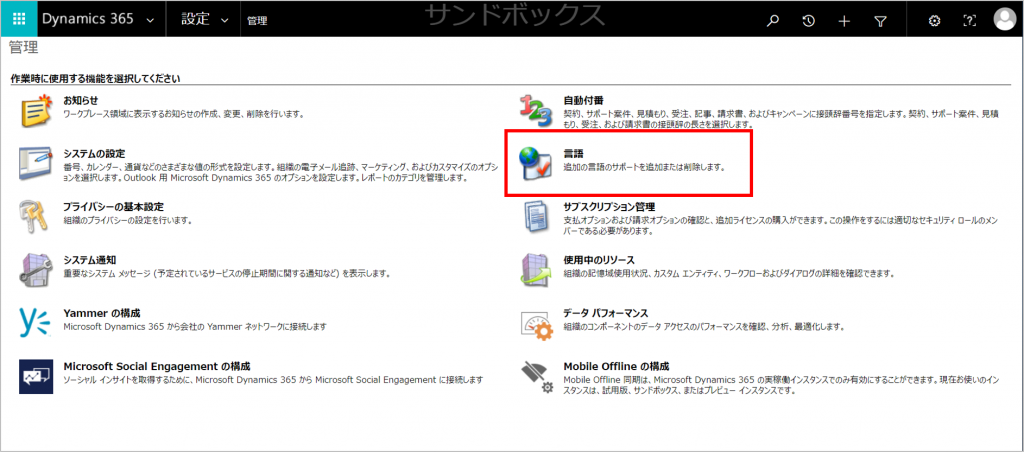Viewport: 1024px width, 452px height.
Task: Select the 管理 breadcrumb item
Action: tap(257, 20)
